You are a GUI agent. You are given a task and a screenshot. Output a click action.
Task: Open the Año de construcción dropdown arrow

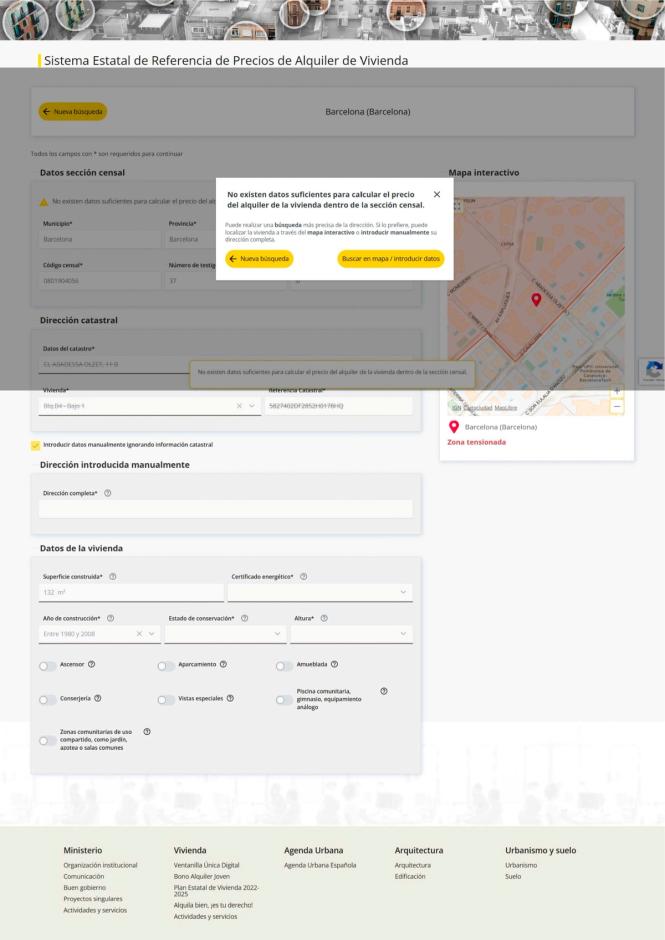tap(152, 634)
